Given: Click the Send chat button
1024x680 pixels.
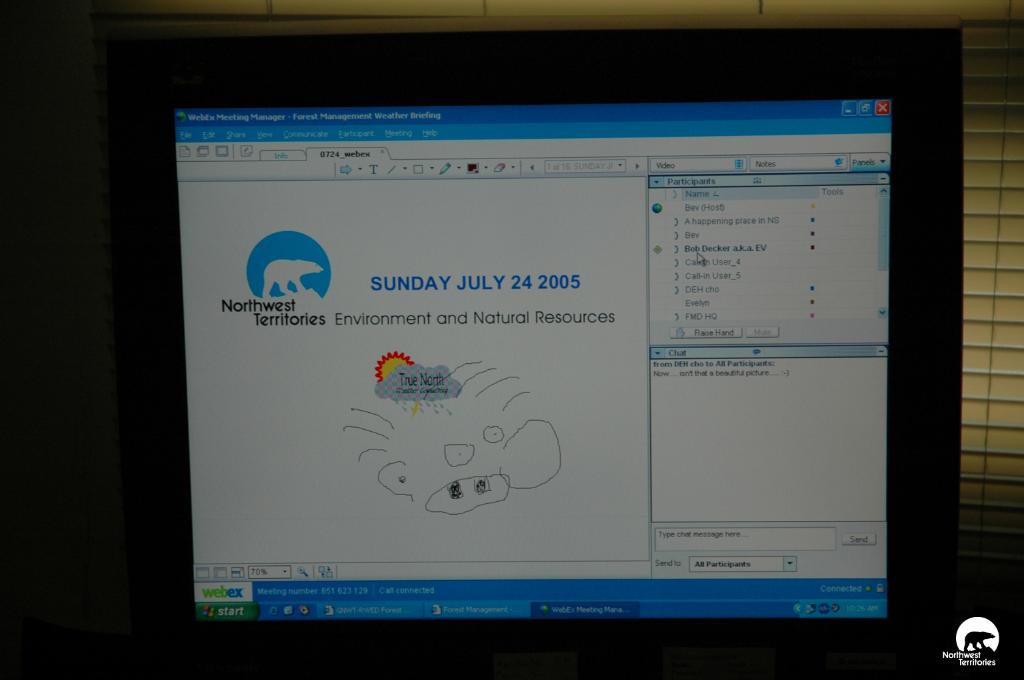Looking at the screenshot, I should (x=858, y=539).
